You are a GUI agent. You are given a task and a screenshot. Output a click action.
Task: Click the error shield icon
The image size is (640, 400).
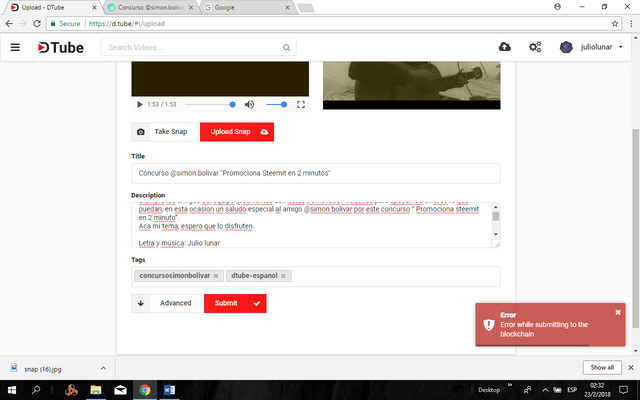pos(489,325)
